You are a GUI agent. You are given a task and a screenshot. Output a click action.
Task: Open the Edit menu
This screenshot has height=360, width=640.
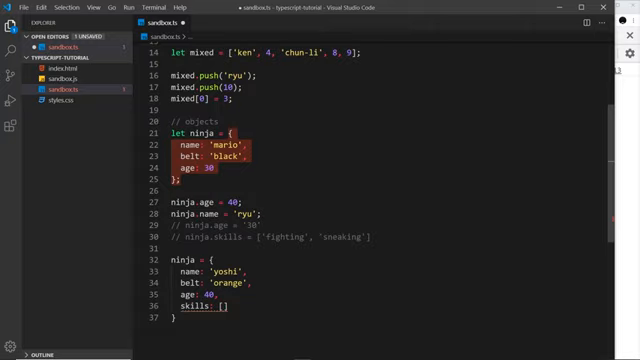(x=41, y=7)
